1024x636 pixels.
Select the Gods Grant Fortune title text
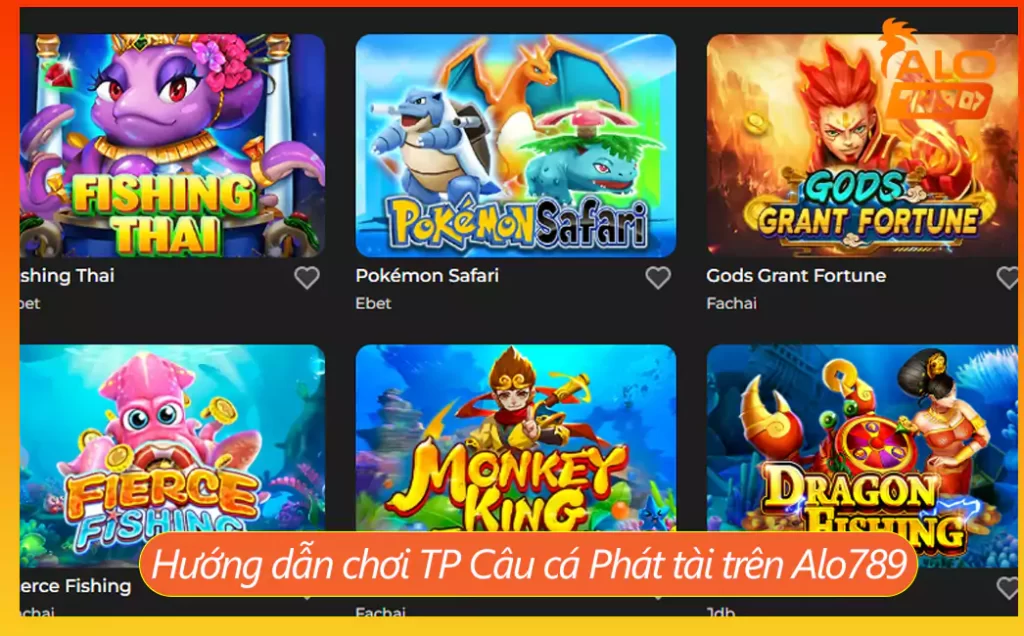[796, 276]
